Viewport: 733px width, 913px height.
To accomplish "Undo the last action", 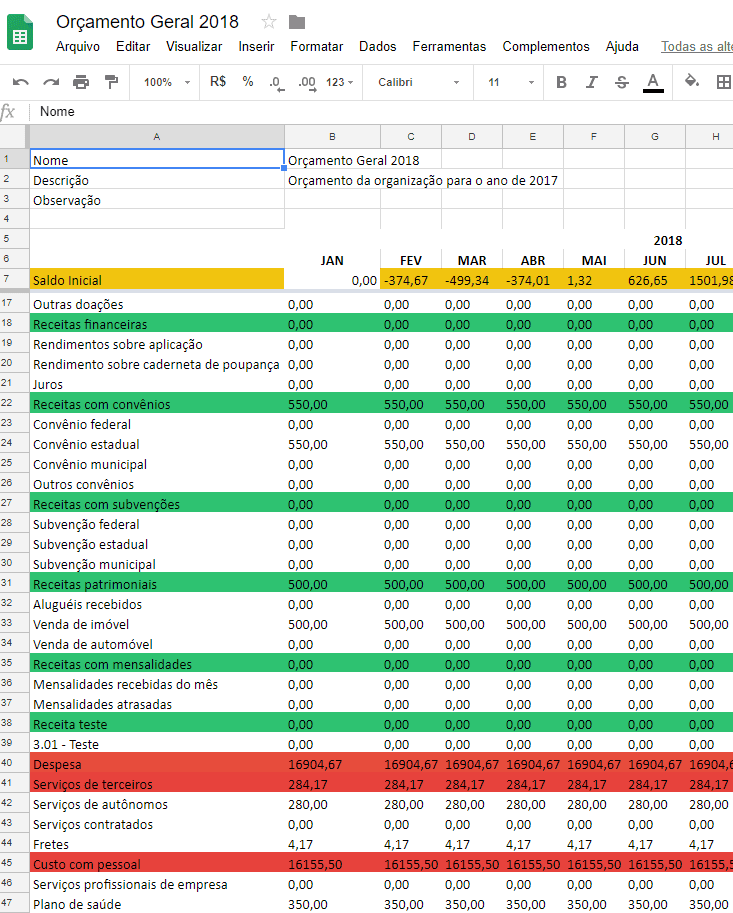I will click(x=20, y=82).
